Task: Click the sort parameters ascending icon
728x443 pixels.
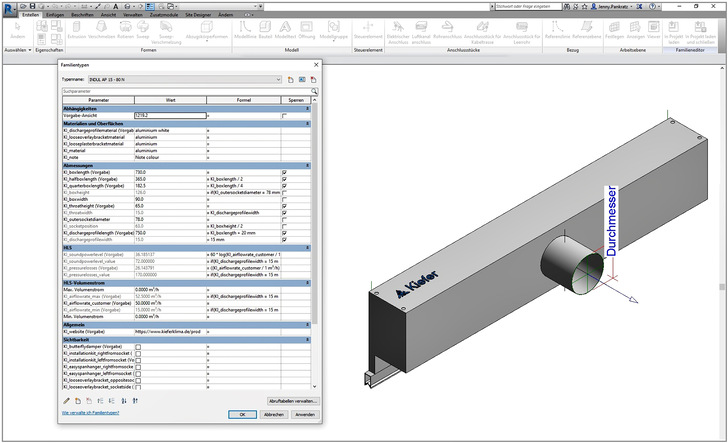Action: [x=126, y=400]
